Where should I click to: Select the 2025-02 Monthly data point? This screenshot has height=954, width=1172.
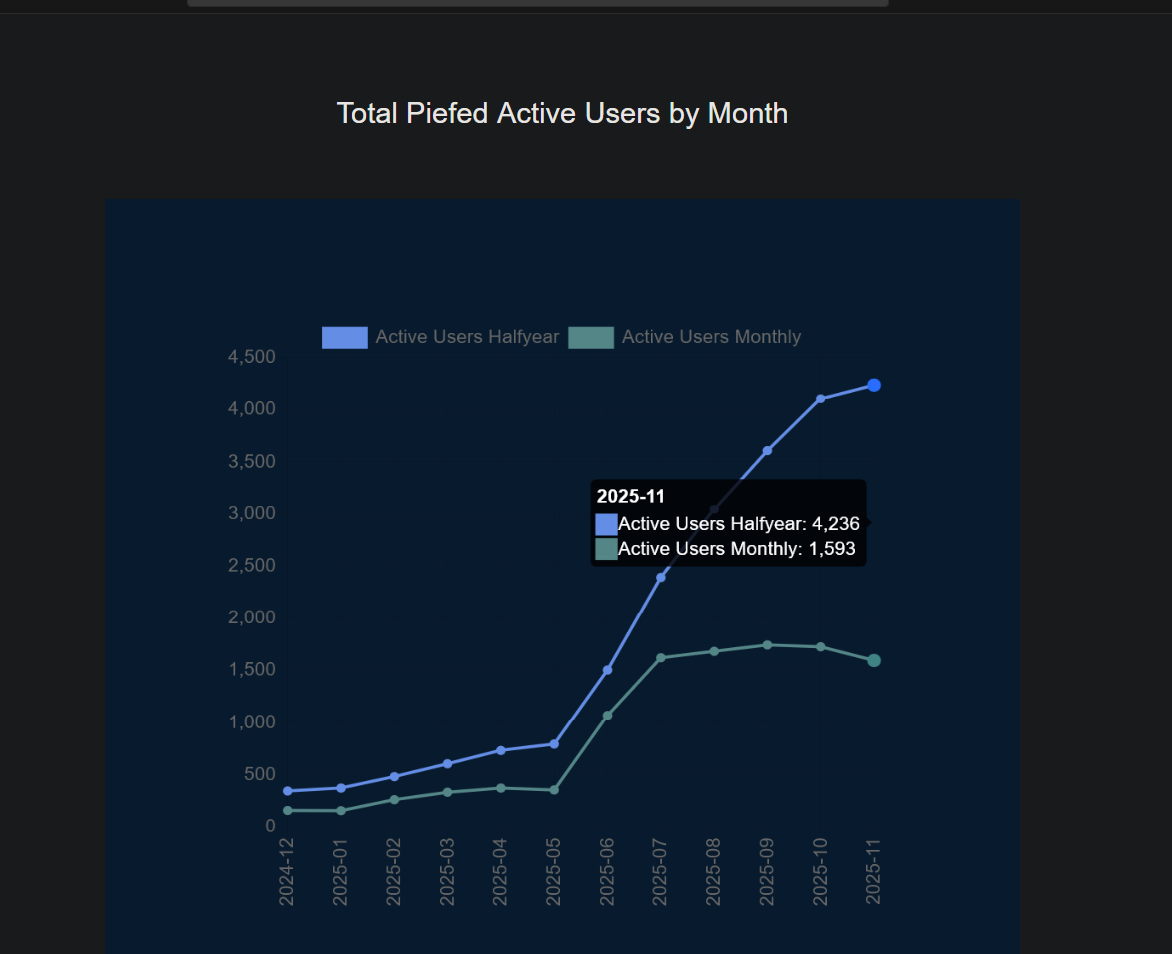[x=394, y=800]
